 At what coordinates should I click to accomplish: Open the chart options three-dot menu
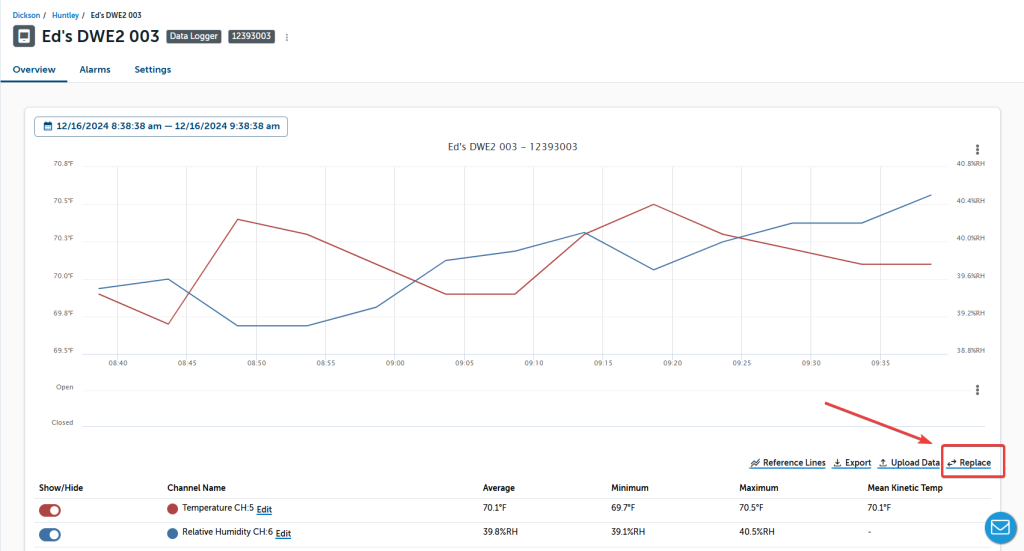[x=977, y=149]
